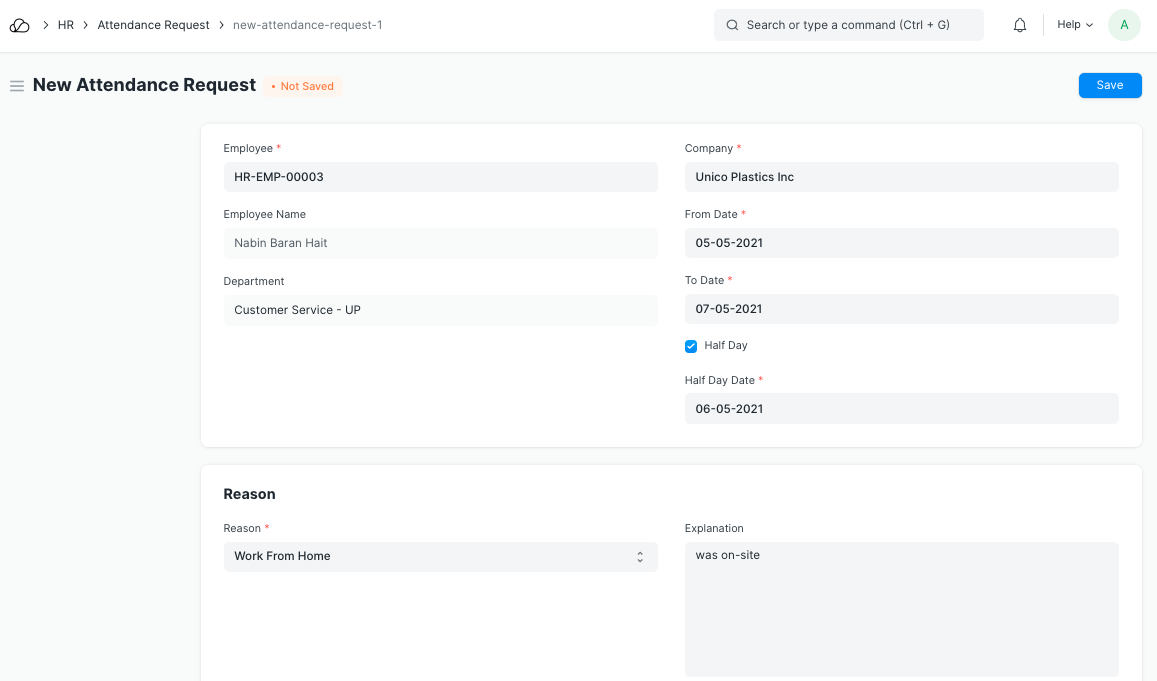Open the Company field selector

(901, 177)
